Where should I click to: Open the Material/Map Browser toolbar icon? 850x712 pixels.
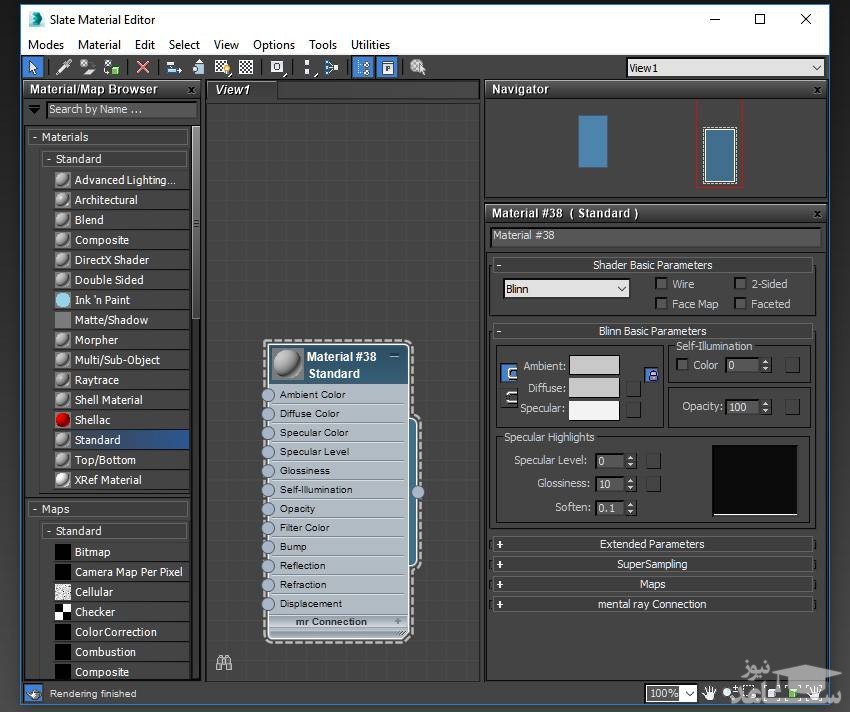coord(362,67)
